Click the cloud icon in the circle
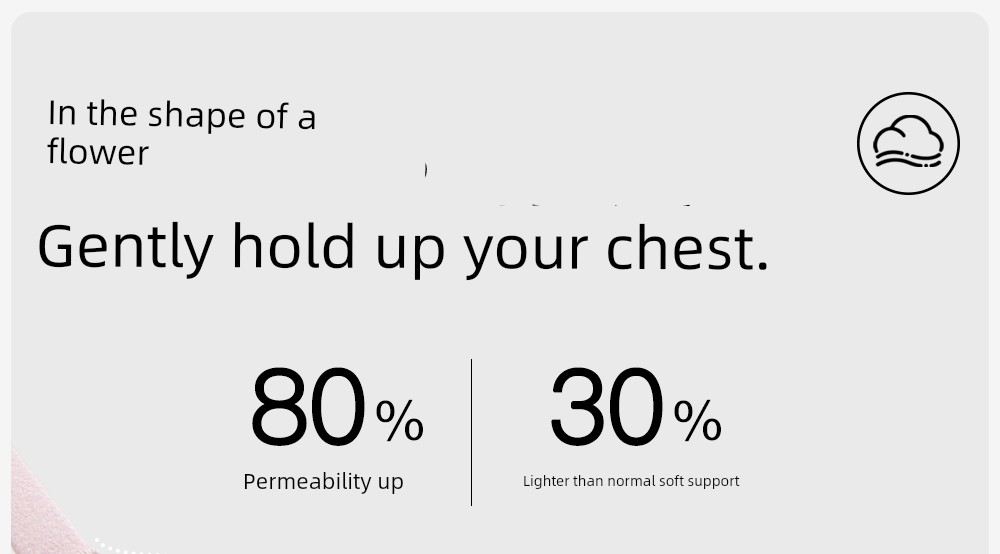Screen dimensions: 1000x554 [908, 143]
